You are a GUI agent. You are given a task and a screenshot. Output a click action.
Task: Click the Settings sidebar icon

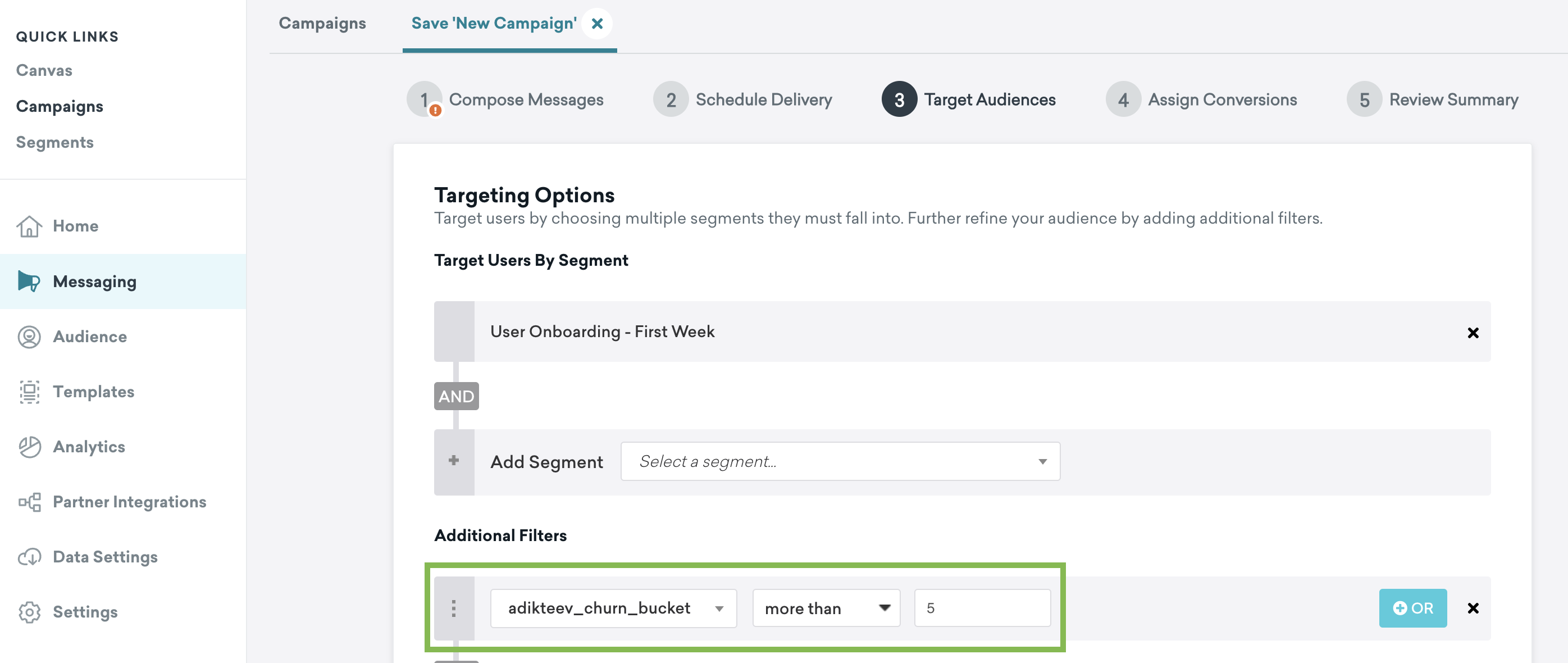point(29,612)
